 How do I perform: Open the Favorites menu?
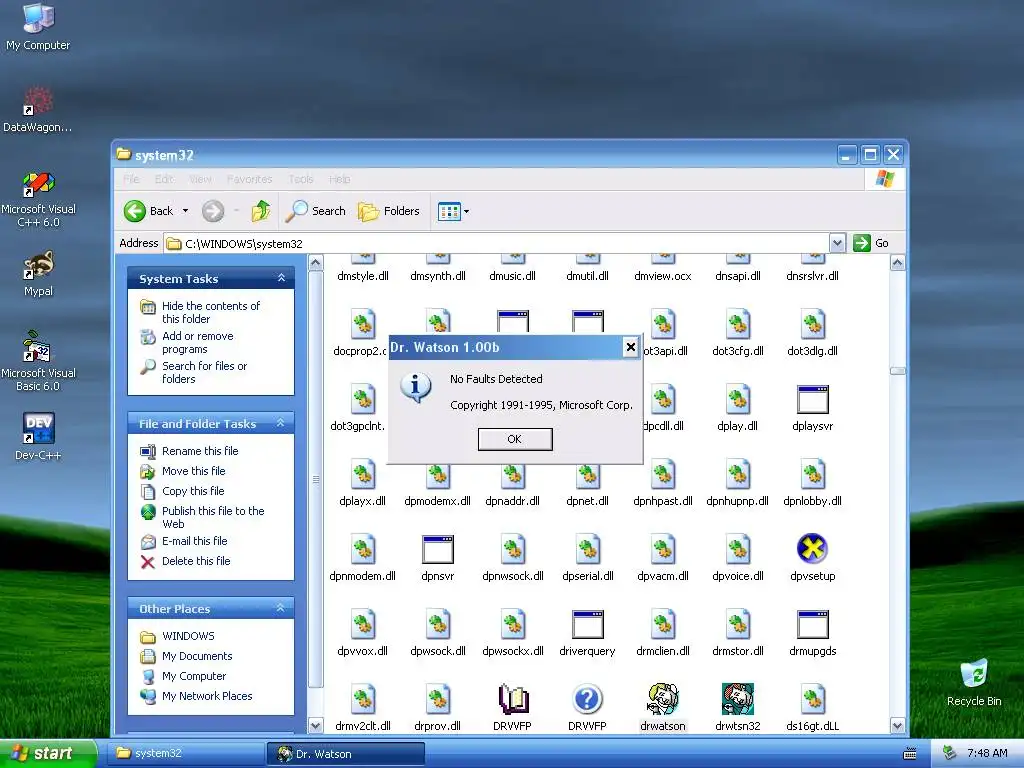(x=249, y=179)
